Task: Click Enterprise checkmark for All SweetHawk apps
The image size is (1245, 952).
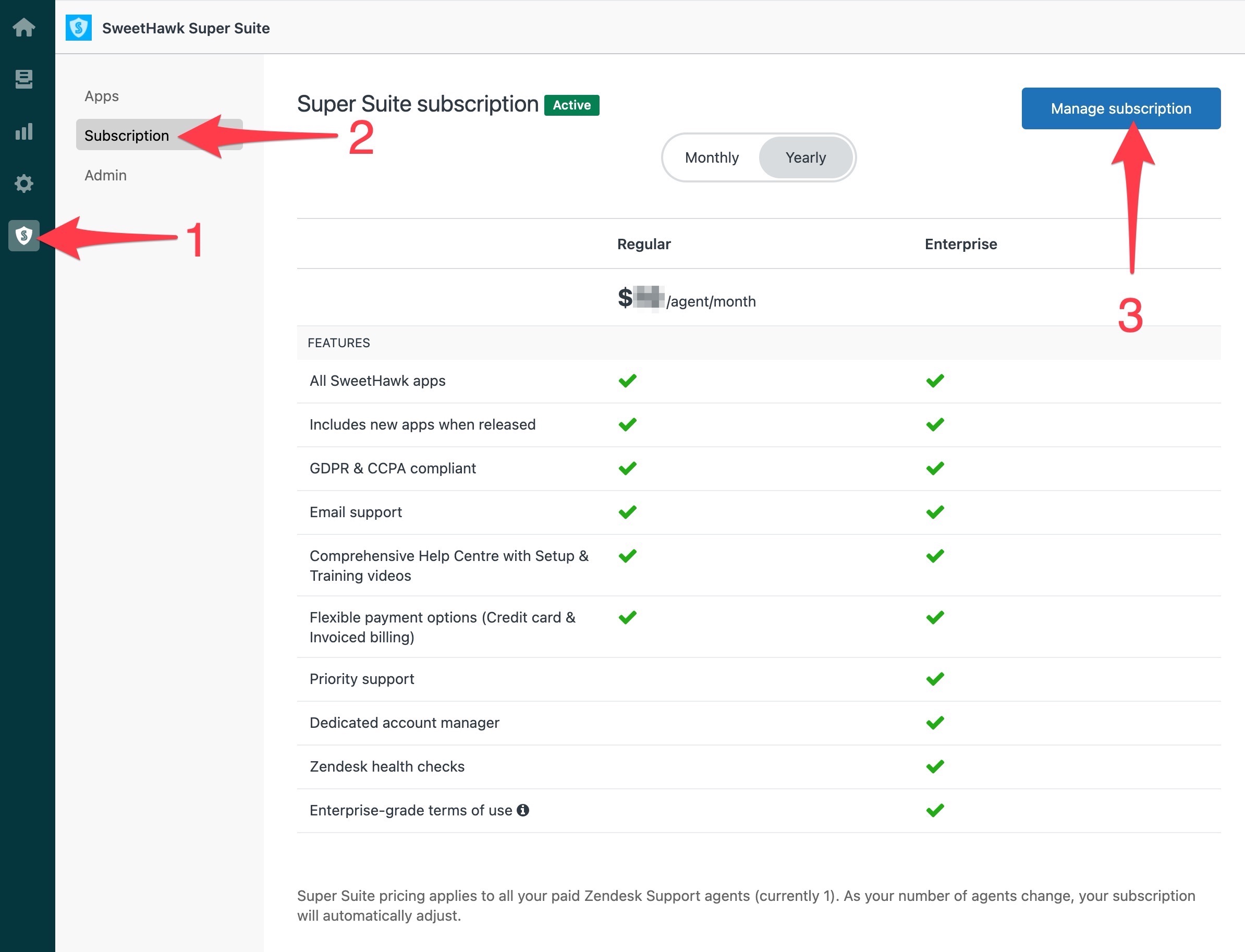Action: click(x=935, y=381)
